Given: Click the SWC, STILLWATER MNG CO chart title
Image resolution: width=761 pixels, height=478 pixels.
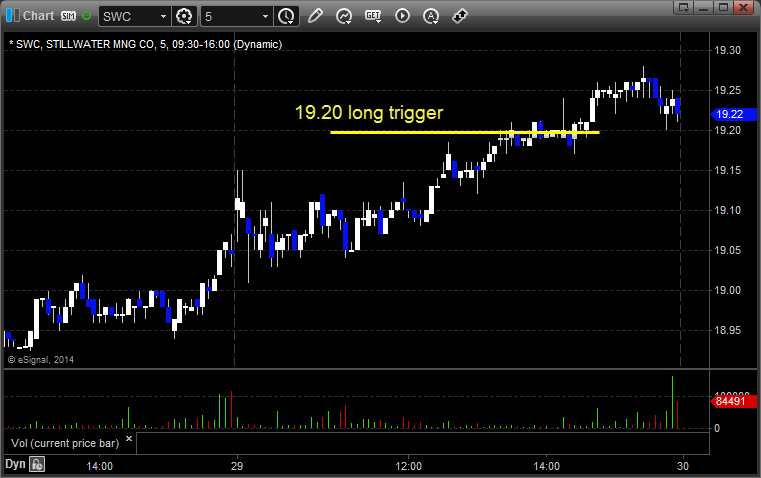Looking at the screenshot, I should tap(146, 44).
